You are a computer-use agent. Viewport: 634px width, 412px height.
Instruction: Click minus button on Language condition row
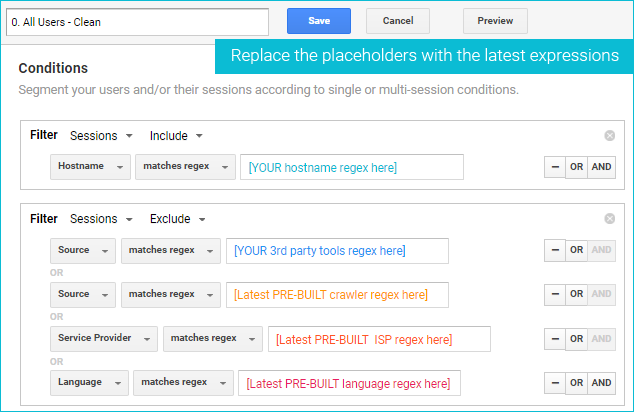pyautogui.click(x=553, y=382)
